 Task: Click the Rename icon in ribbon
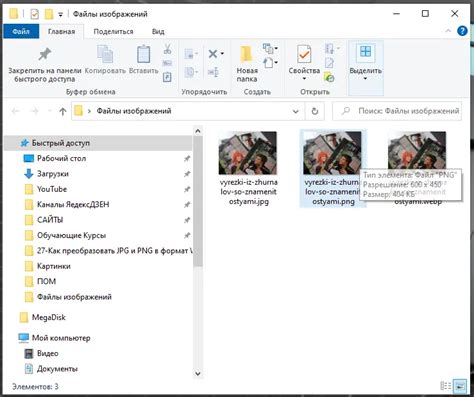(213, 72)
